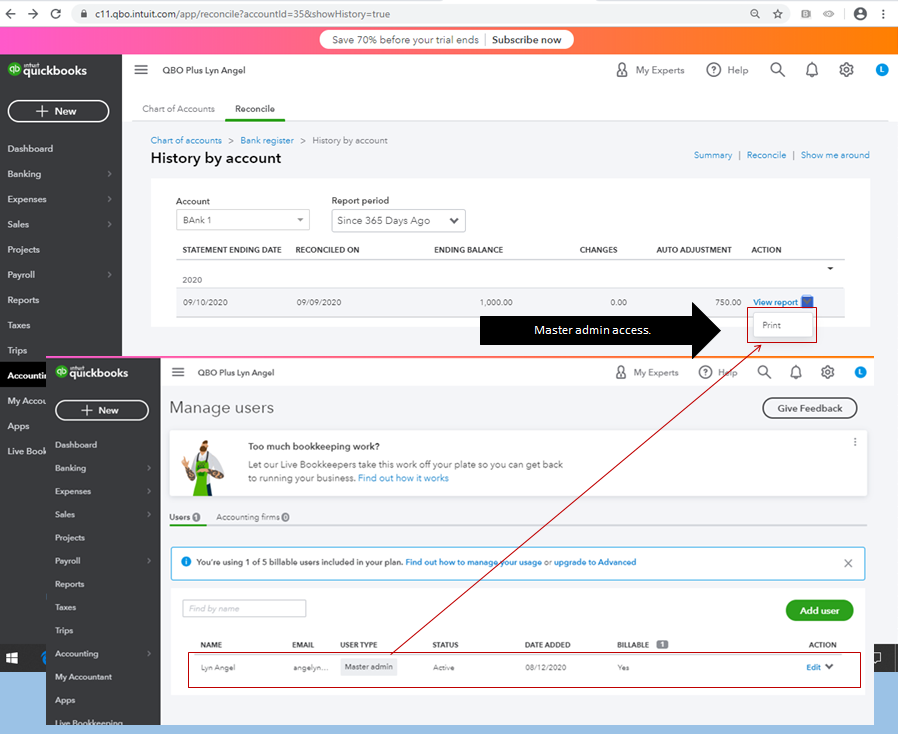Image resolution: width=898 pixels, height=734 pixels.
Task: Click the Chart of accounts breadcrumb link
Action: pos(186,140)
